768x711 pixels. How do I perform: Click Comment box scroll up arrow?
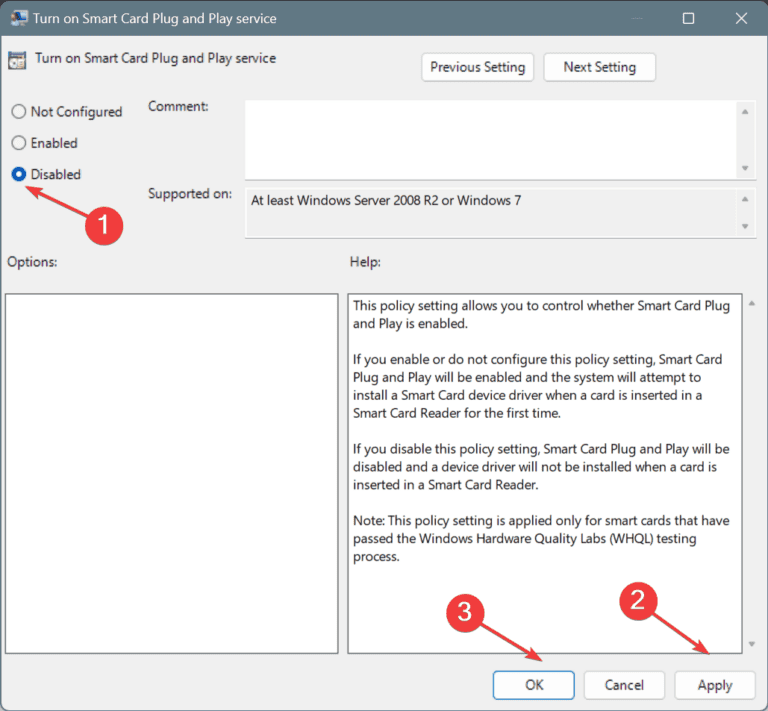click(745, 112)
